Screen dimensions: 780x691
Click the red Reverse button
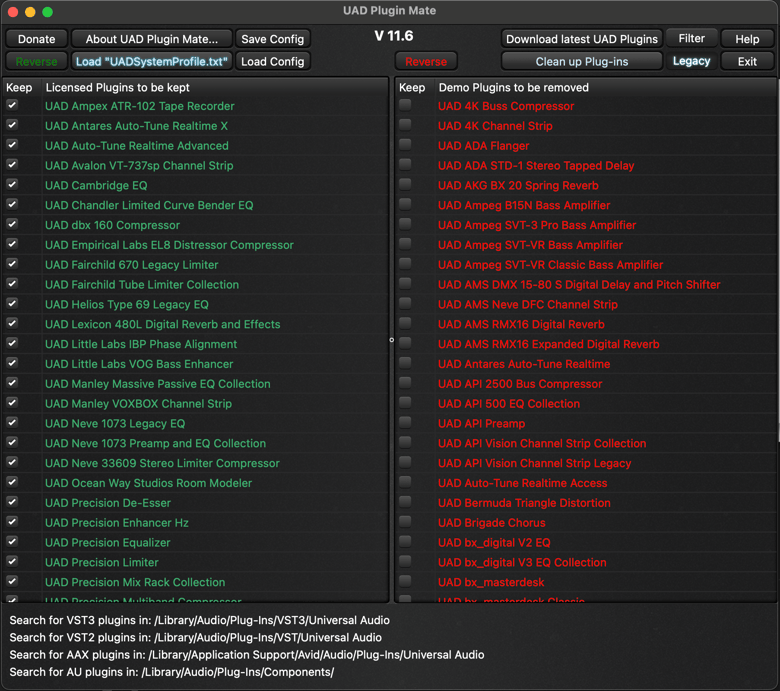point(426,61)
